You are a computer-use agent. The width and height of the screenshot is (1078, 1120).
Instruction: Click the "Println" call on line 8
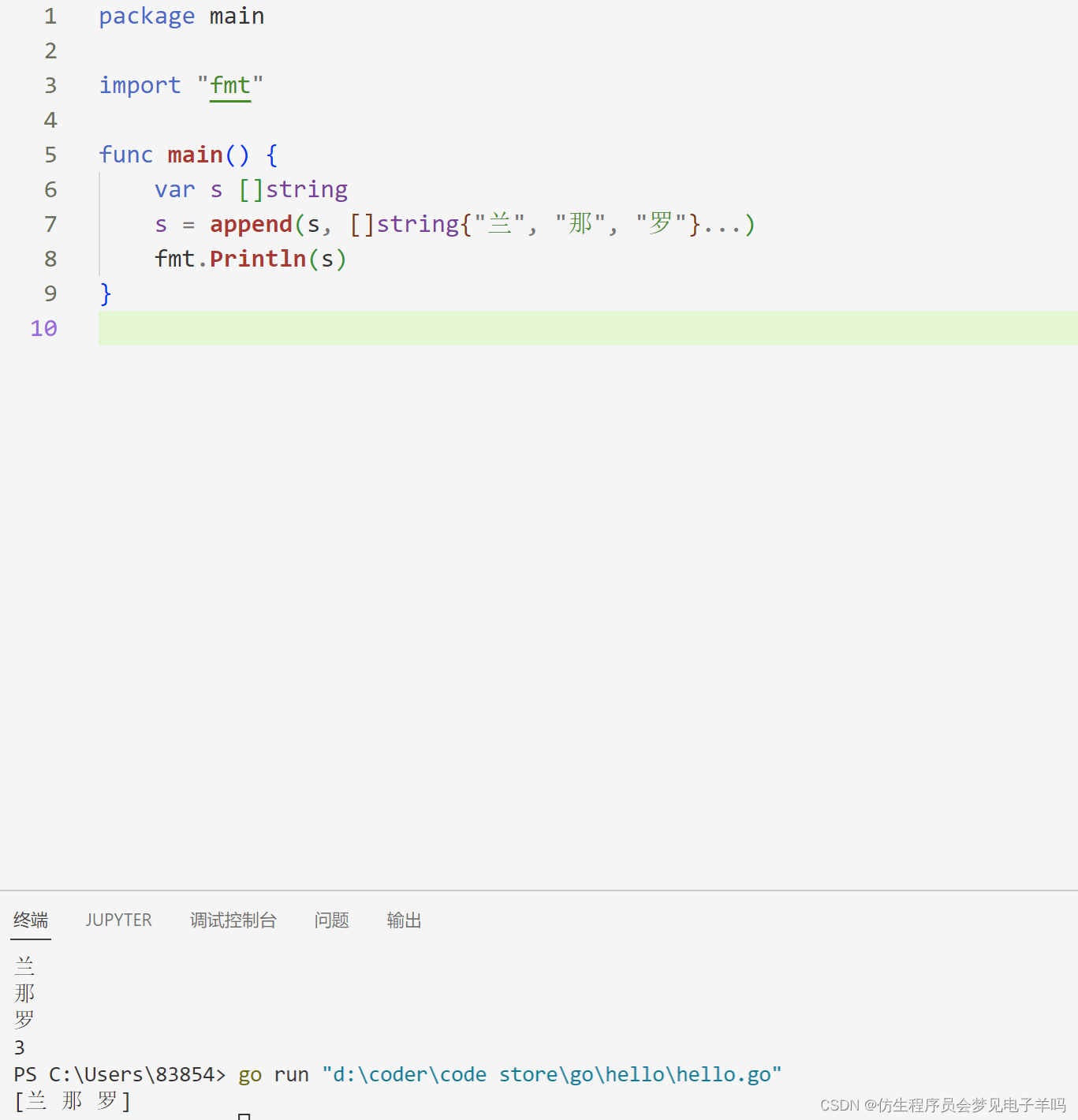click(x=258, y=259)
